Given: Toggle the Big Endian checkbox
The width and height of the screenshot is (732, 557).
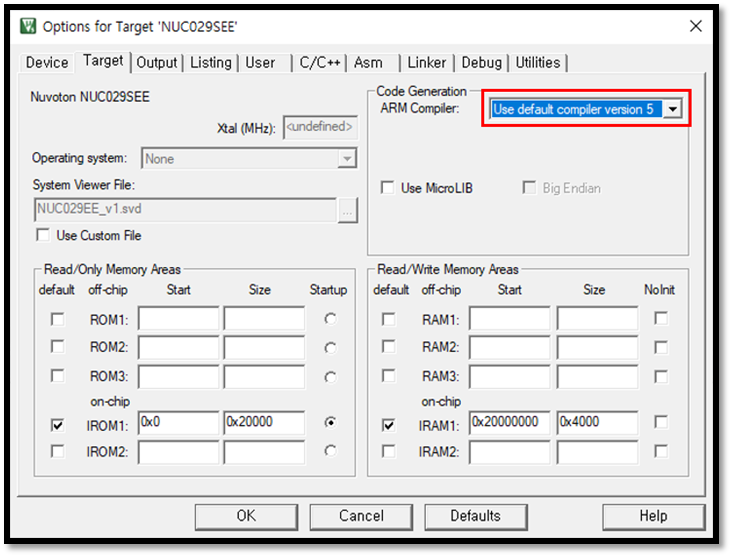Looking at the screenshot, I should point(529,188).
